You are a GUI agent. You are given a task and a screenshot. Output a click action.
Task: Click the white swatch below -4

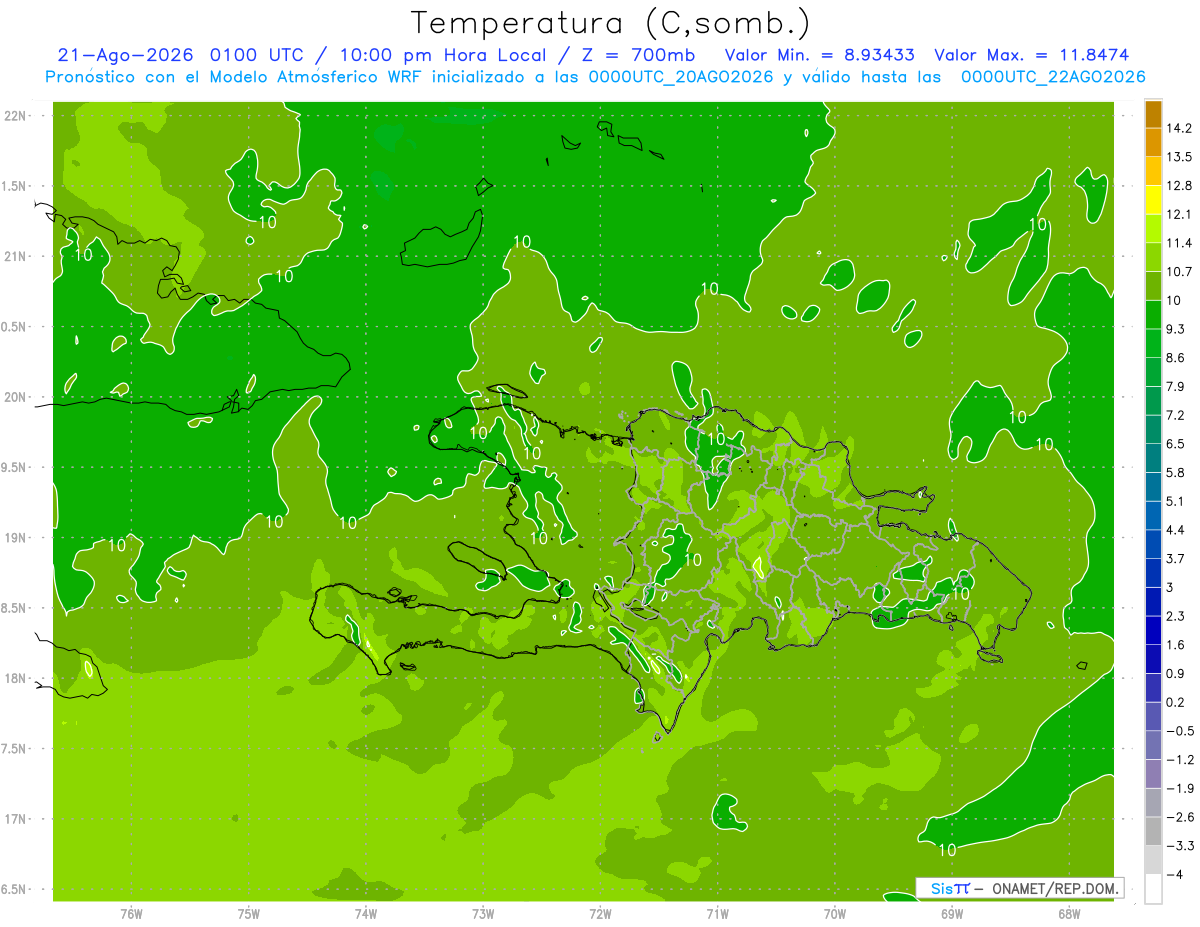[x=1153, y=888]
